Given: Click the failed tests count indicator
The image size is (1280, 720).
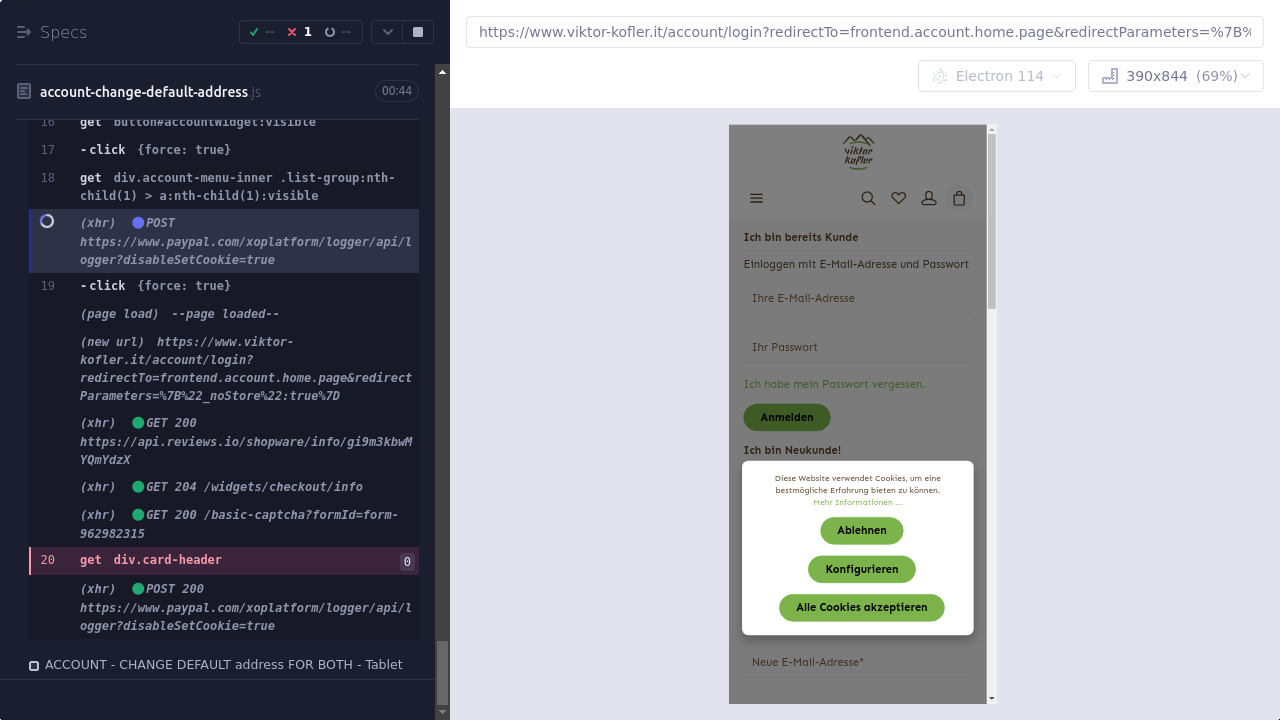Looking at the screenshot, I should 299,32.
